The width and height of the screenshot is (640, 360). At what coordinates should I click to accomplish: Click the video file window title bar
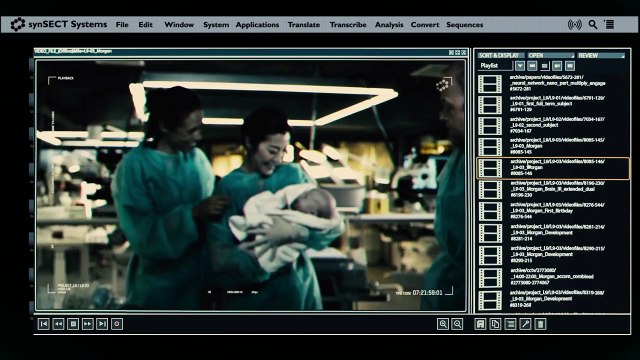point(251,52)
